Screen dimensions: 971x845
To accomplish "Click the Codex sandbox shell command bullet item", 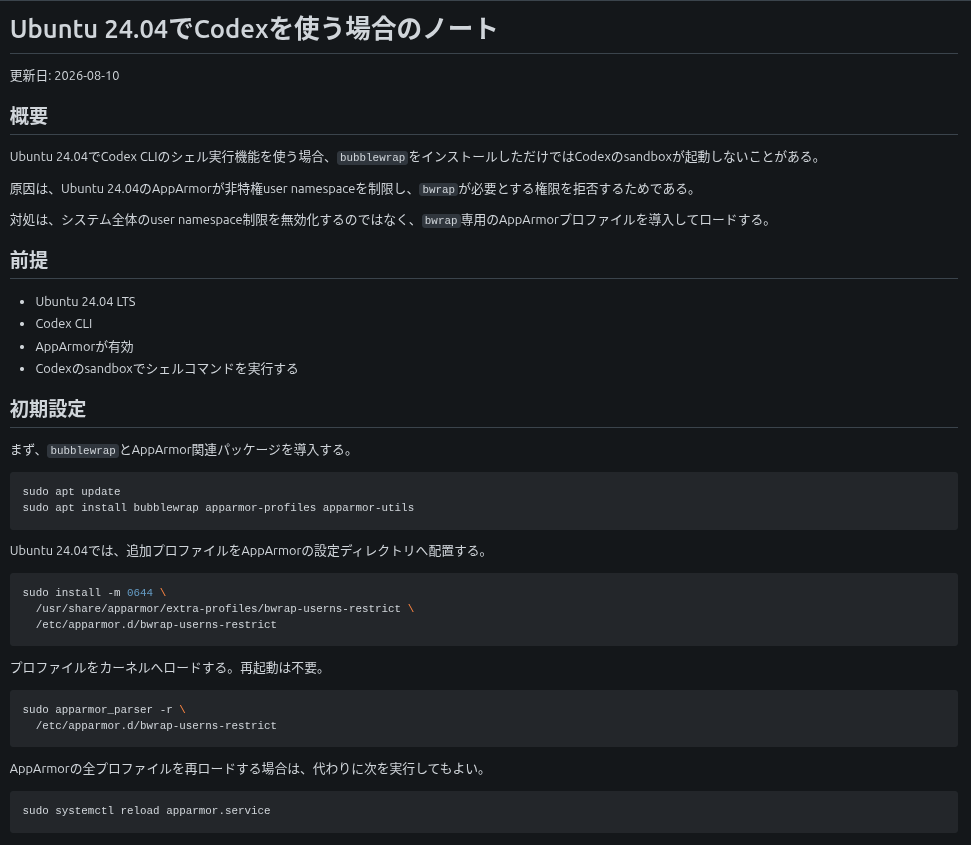I will tap(167, 369).
